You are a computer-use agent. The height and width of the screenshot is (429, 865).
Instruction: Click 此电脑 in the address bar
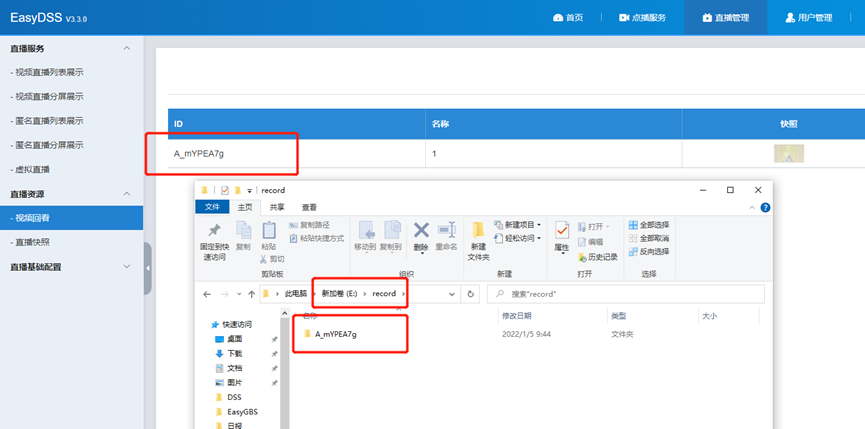coord(296,294)
